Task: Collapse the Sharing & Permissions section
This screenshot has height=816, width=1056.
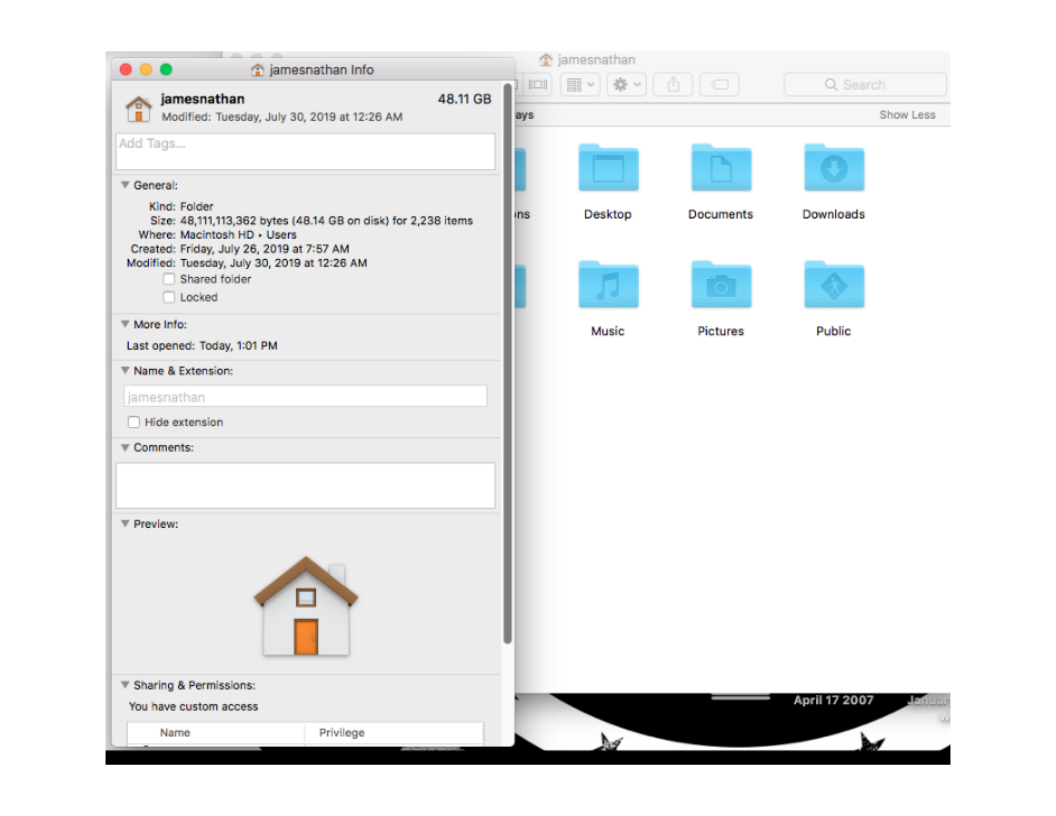Action: coord(125,686)
